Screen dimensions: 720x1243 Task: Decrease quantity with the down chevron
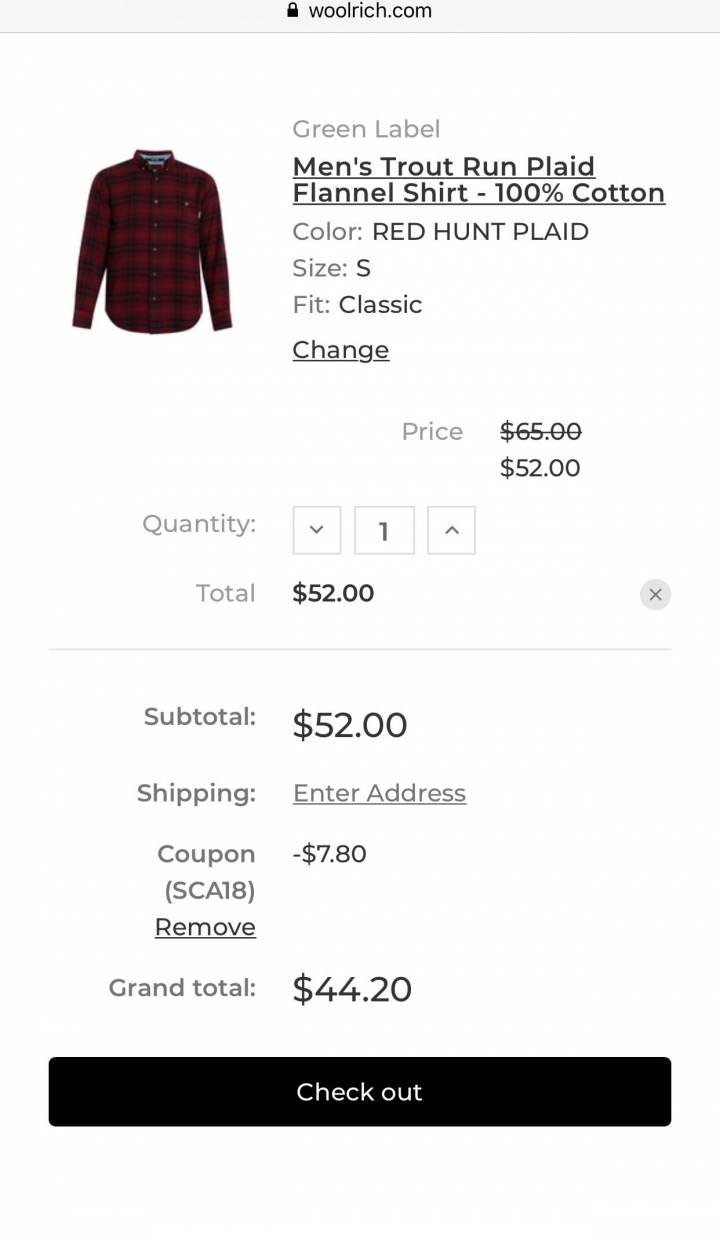317,530
